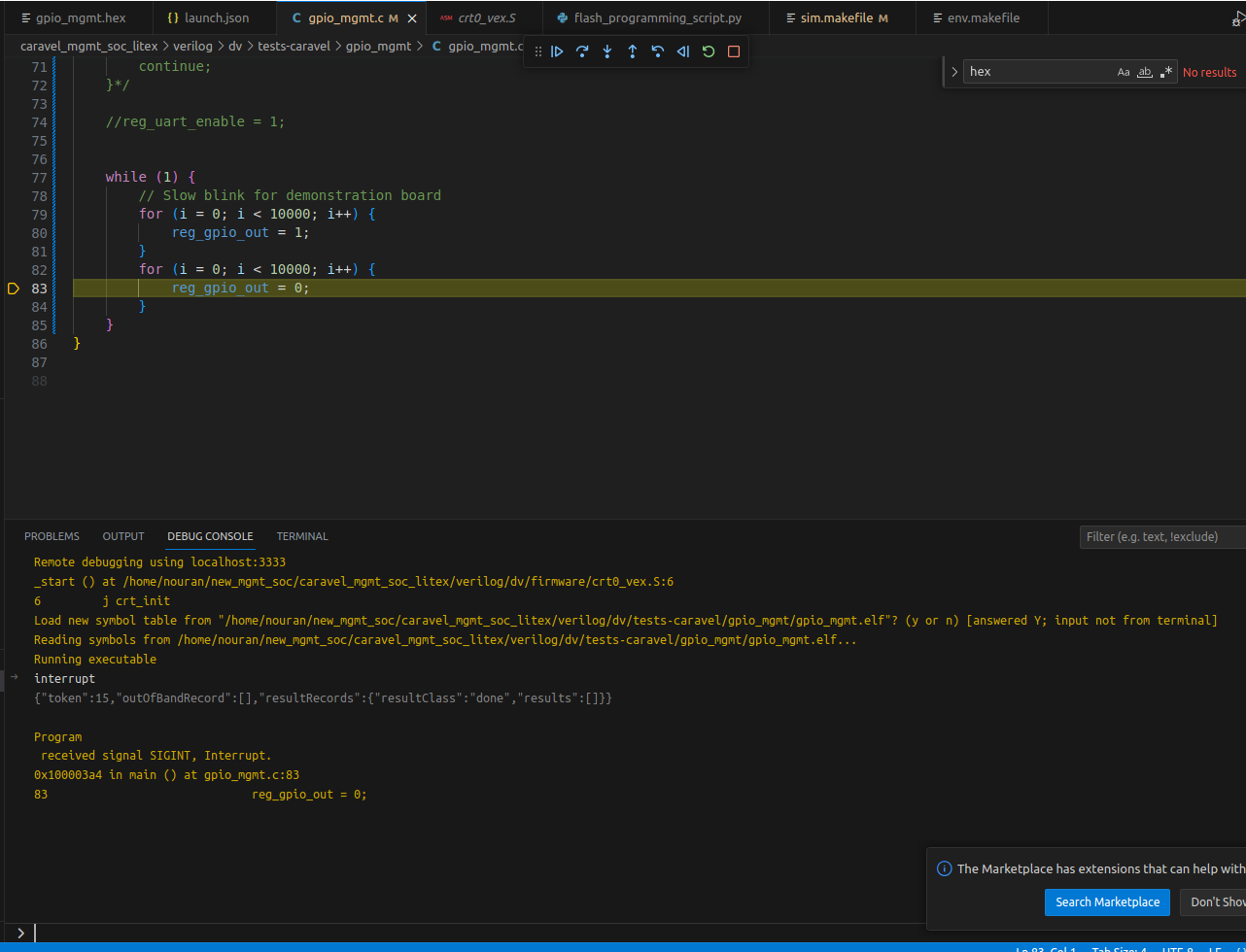Click the info icon in Marketplace notification
1246x952 pixels.
click(943, 868)
